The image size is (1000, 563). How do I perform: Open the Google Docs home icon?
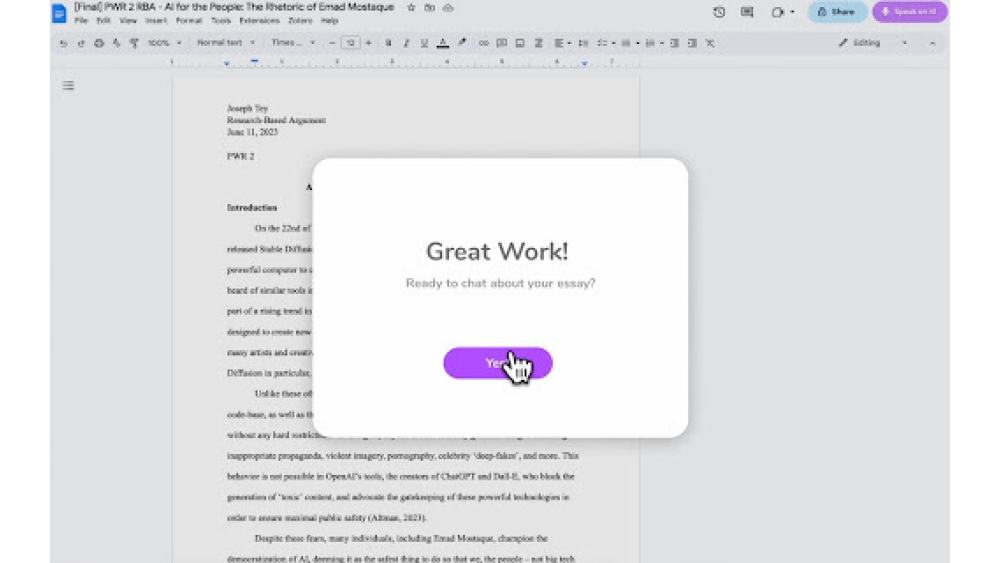pos(59,13)
